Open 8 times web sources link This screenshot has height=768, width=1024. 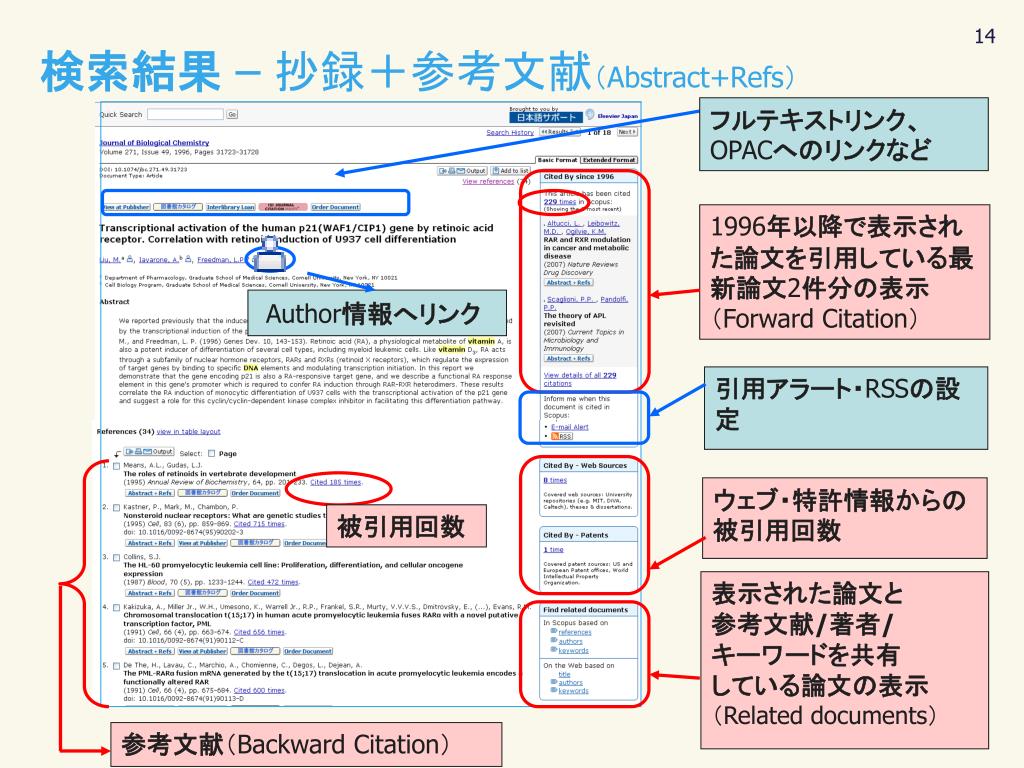[x=555, y=480]
